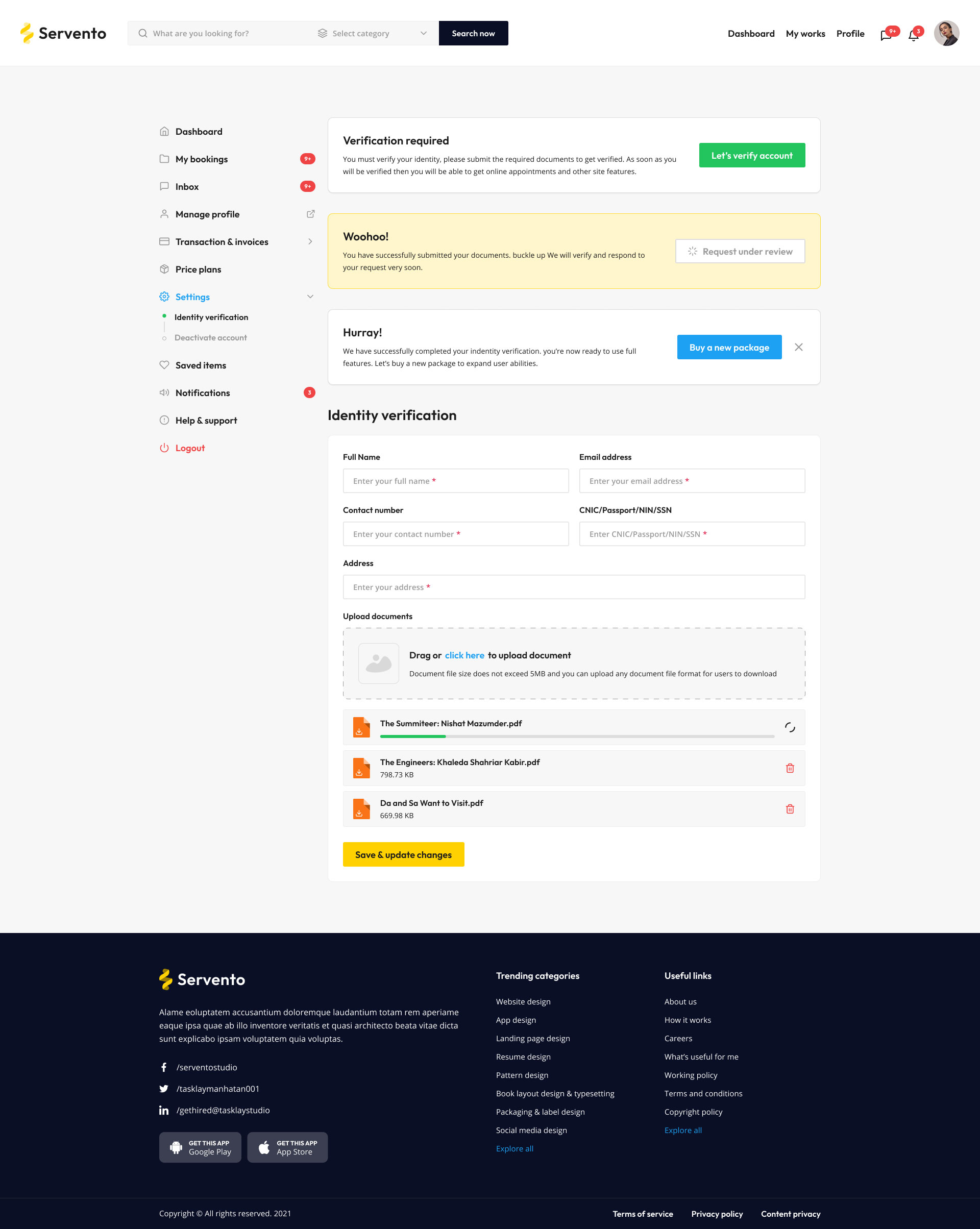Expand Transaction & invoices submenu
Viewport: 980px width, 1229px height.
coord(310,242)
